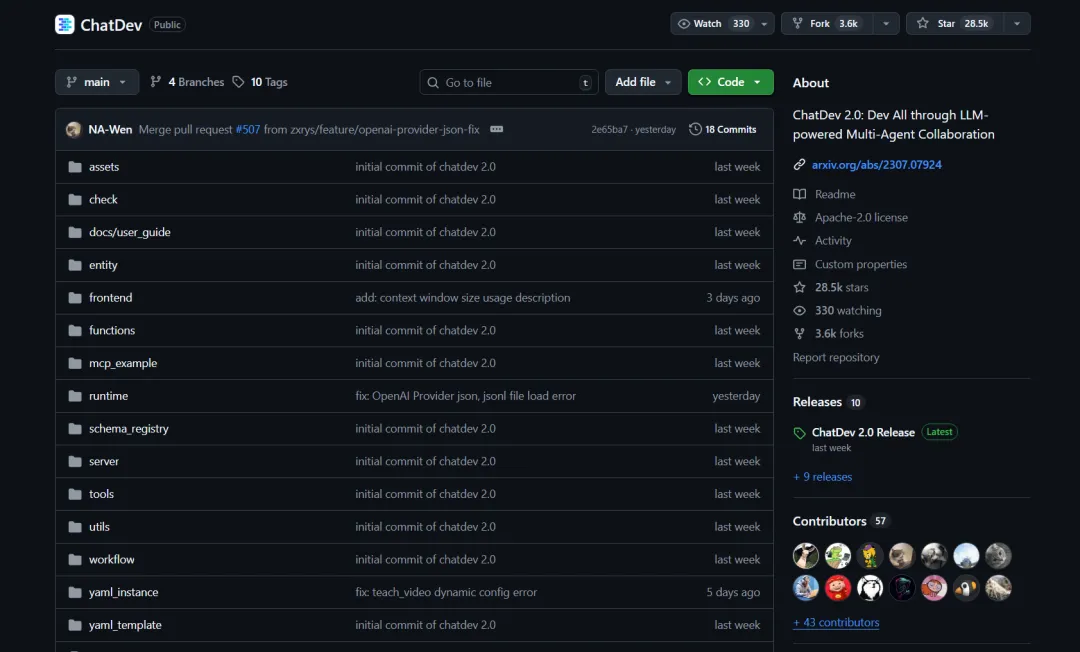Click the folder icon beside runtime

[75, 396]
